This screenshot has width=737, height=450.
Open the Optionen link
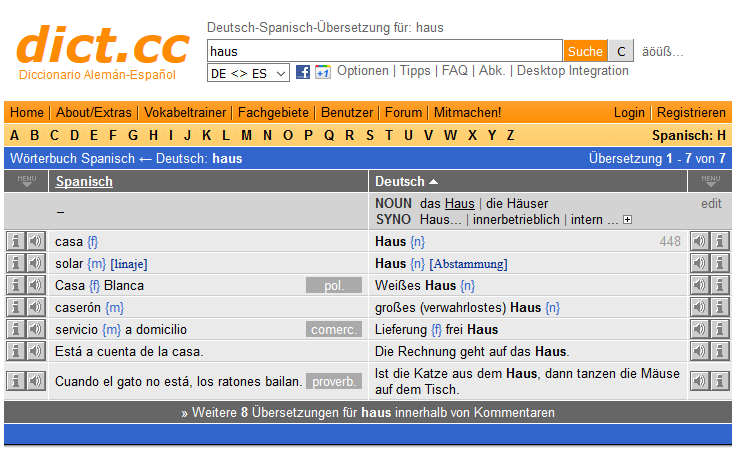(363, 71)
